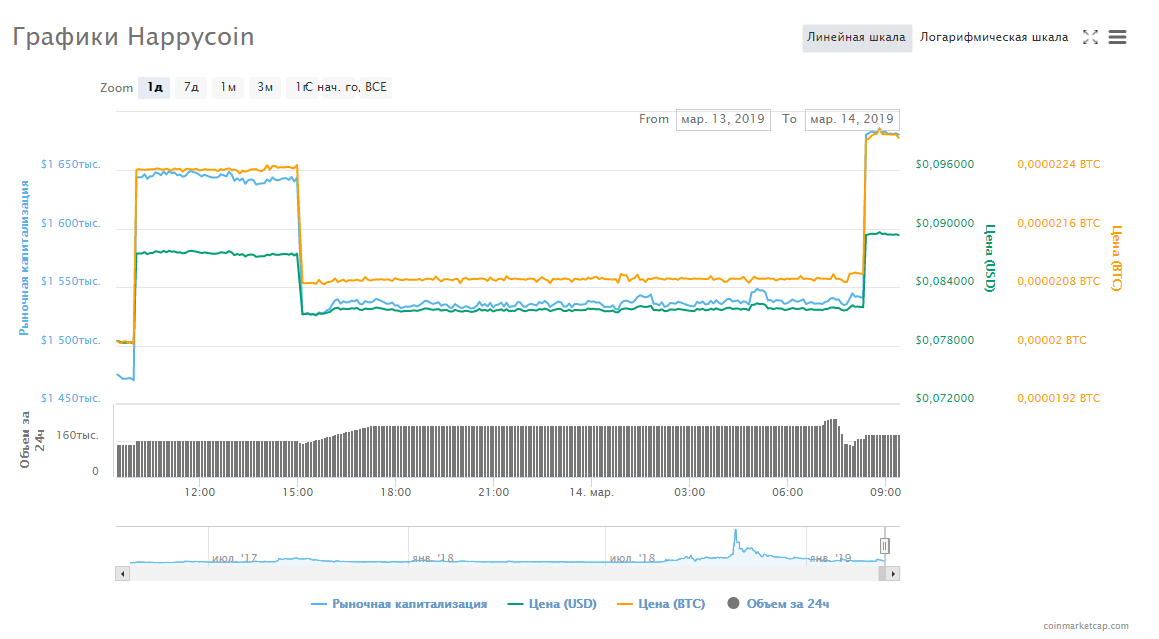1159x639 pixels.
Task: Select the С нач. года zoom range
Action: coord(339,87)
